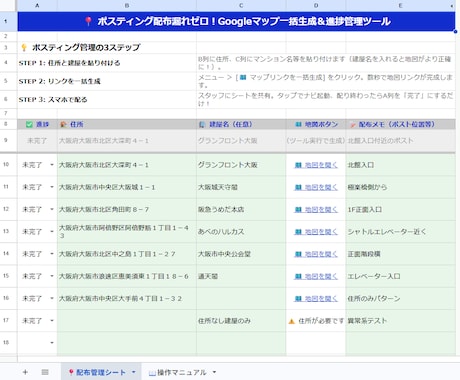
Task: Open status dropdown in row 13
Action: (x=52, y=232)
